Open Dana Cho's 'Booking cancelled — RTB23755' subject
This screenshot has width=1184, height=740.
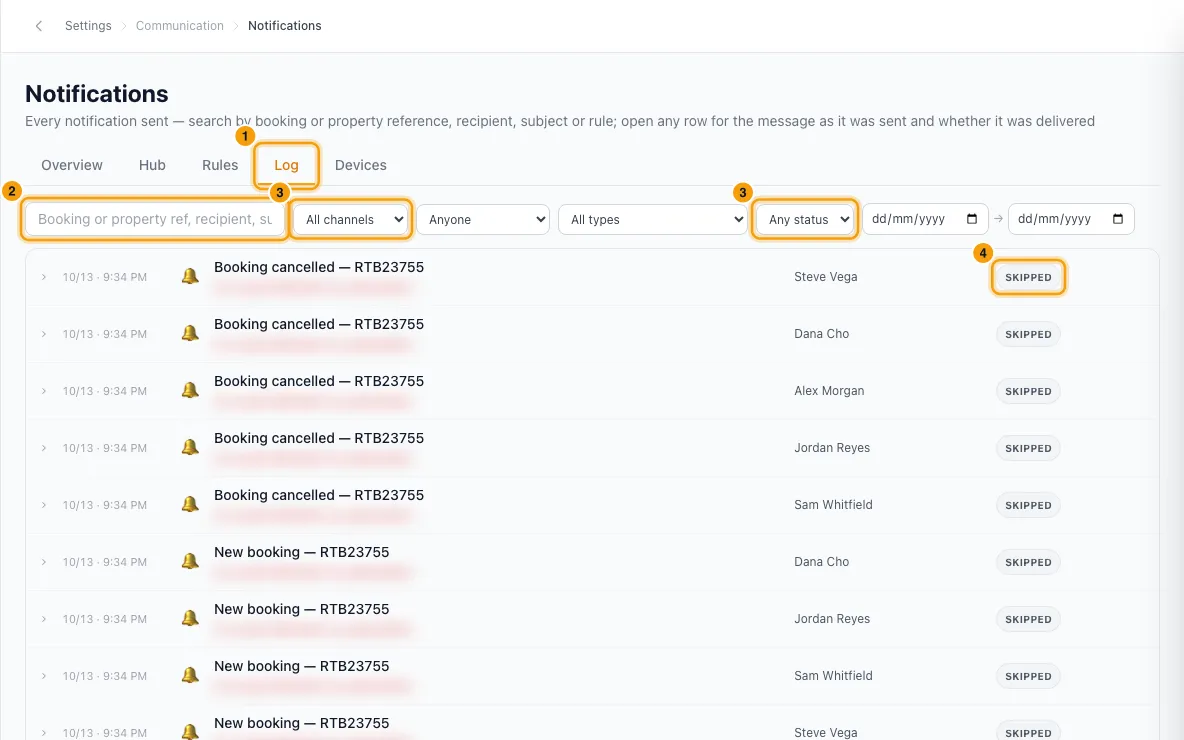point(319,324)
